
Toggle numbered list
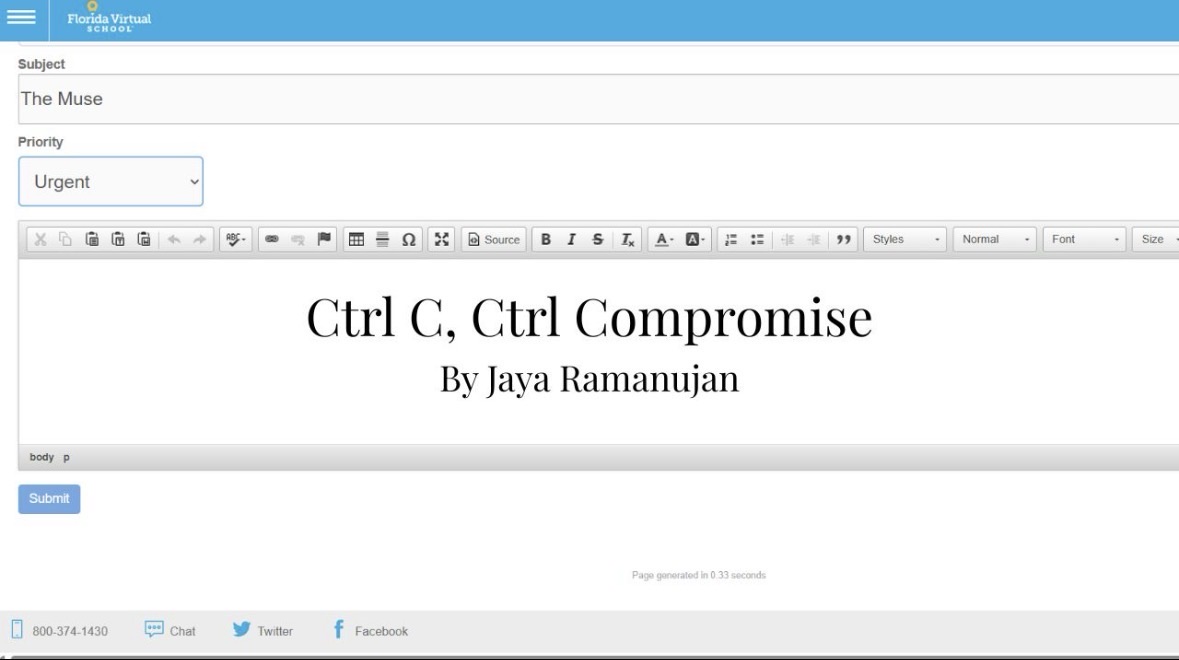pos(731,239)
